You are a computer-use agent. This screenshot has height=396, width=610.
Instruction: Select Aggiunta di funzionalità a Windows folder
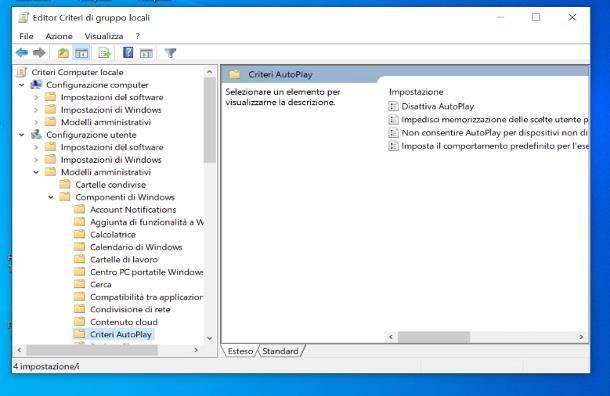pos(147,222)
